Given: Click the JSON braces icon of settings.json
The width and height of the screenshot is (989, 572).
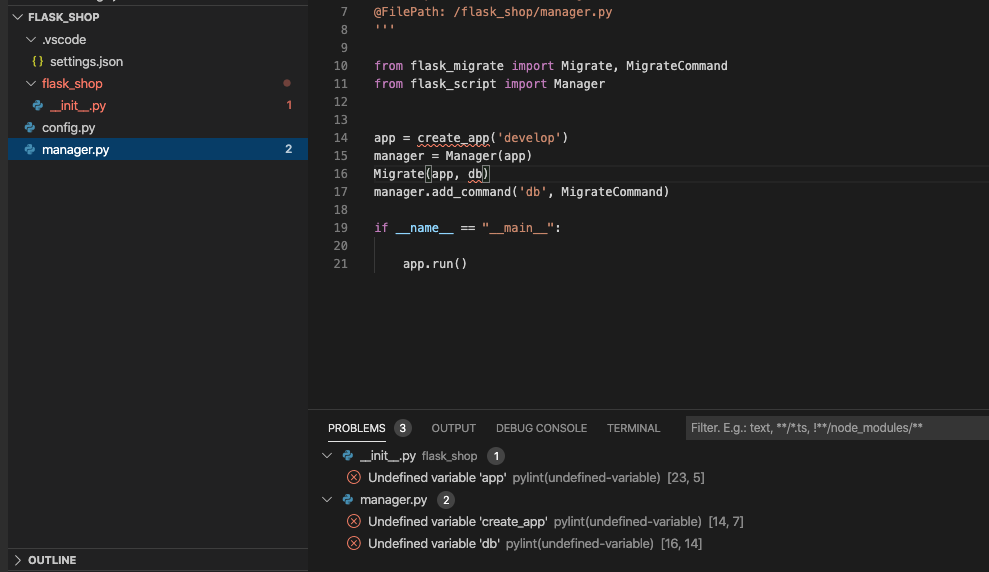Looking at the screenshot, I should pos(38,61).
